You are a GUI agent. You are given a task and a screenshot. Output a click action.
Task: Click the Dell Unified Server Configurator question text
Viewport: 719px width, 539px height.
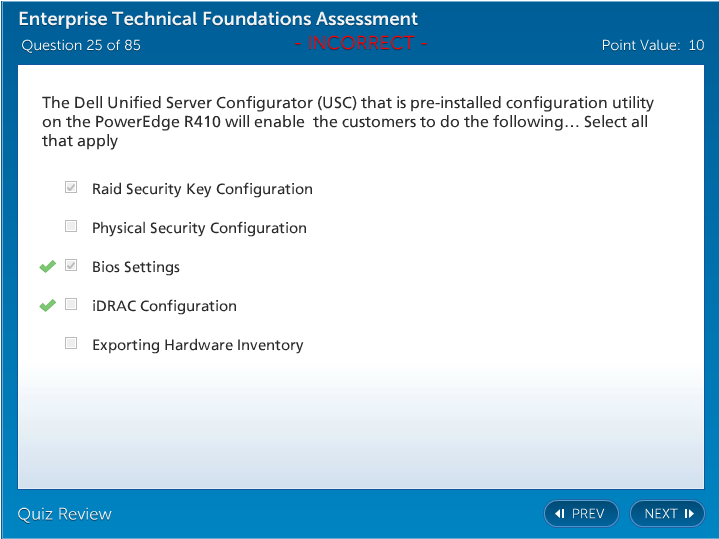(x=347, y=122)
